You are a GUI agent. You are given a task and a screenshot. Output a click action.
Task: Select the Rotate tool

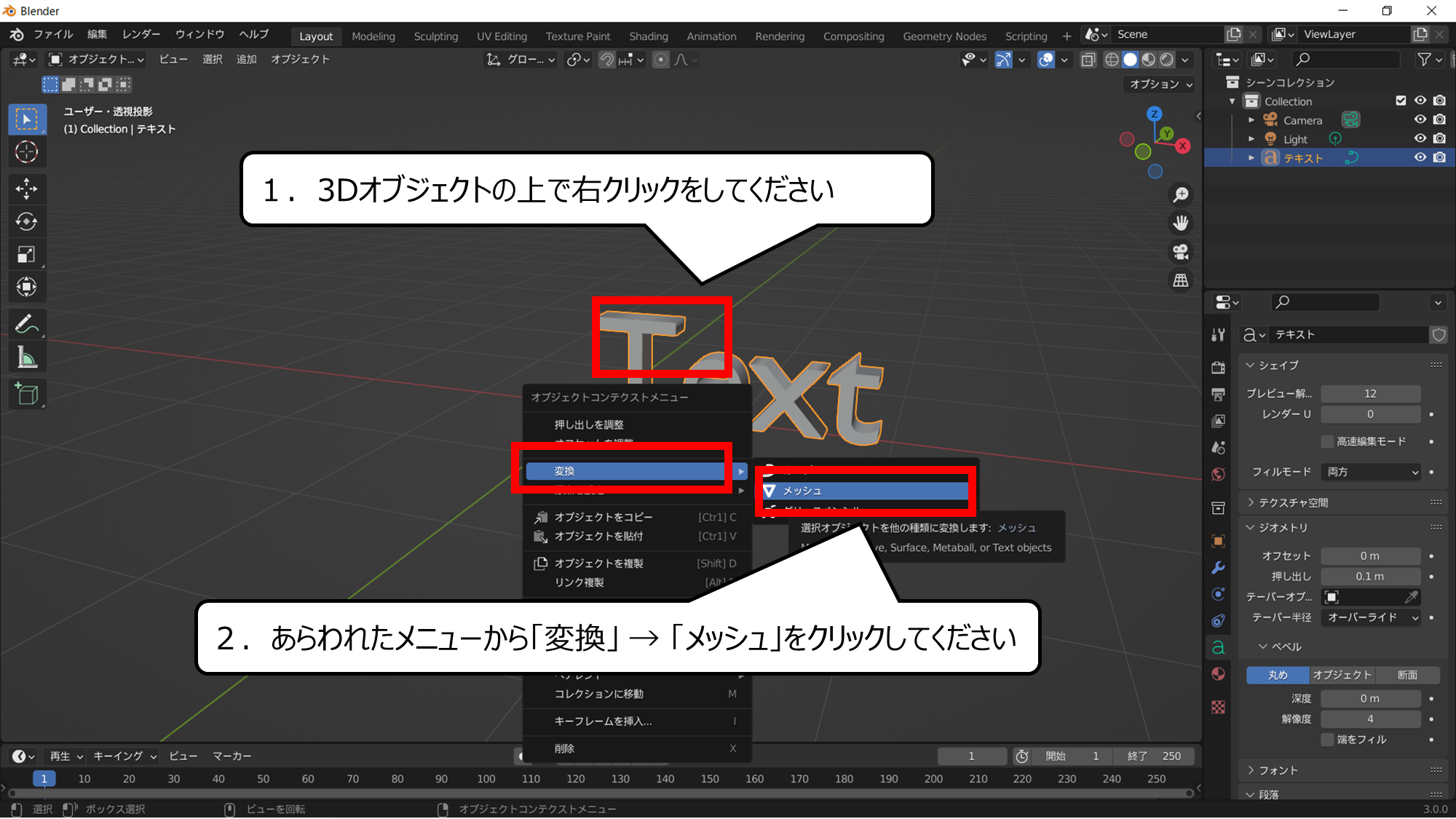tap(27, 222)
